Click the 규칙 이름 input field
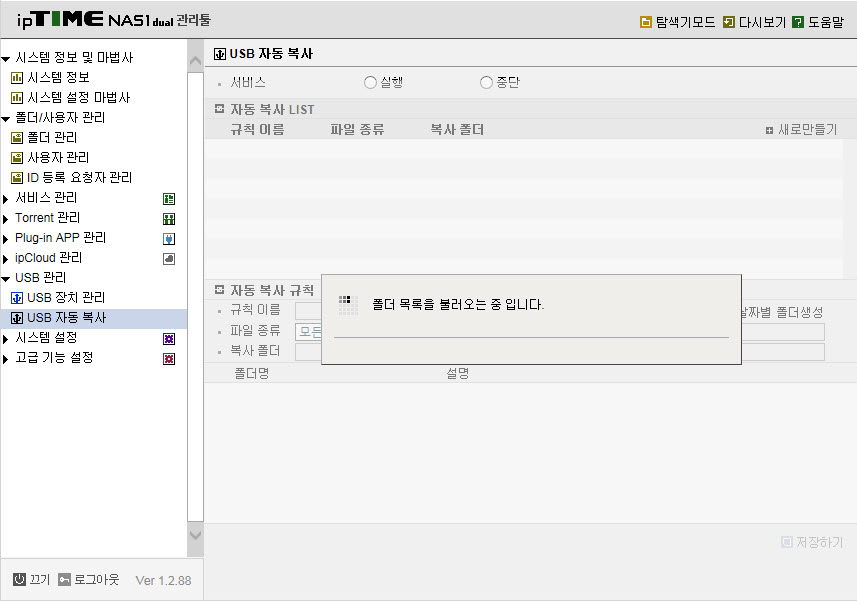The height and width of the screenshot is (602, 857). pos(309,311)
